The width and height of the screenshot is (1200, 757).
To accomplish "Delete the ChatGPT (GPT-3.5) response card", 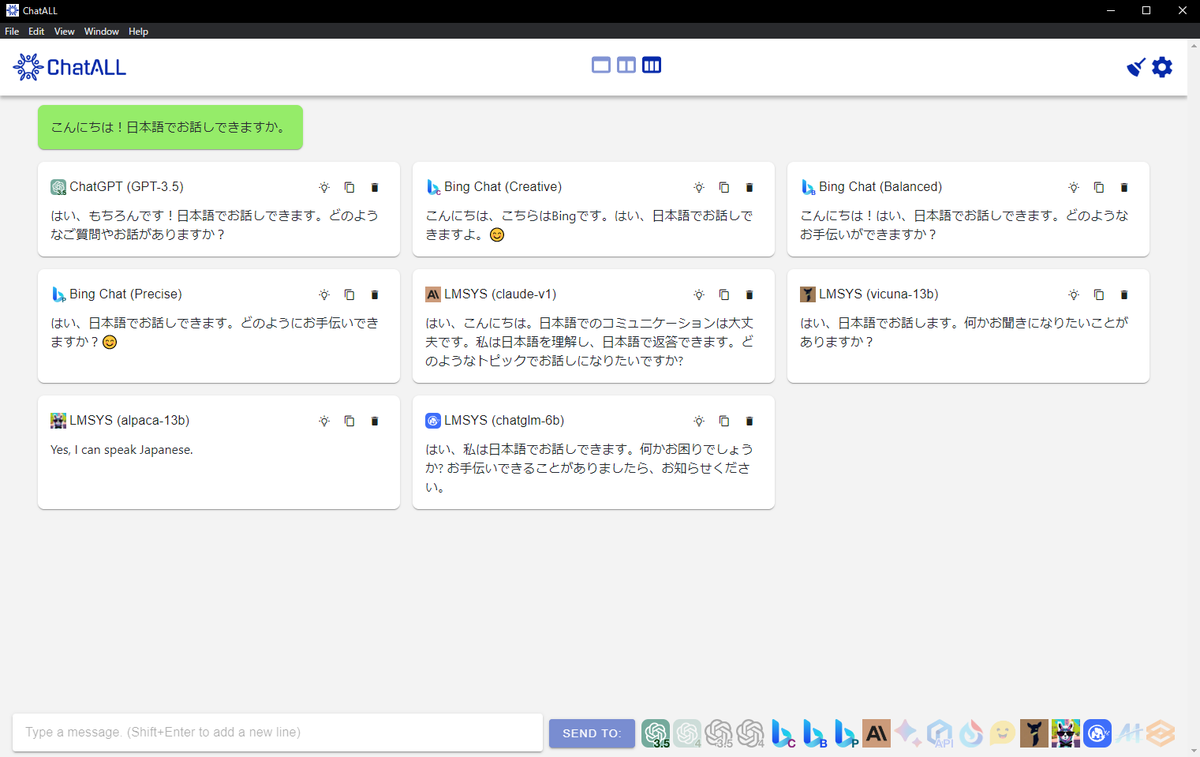I will [x=375, y=187].
